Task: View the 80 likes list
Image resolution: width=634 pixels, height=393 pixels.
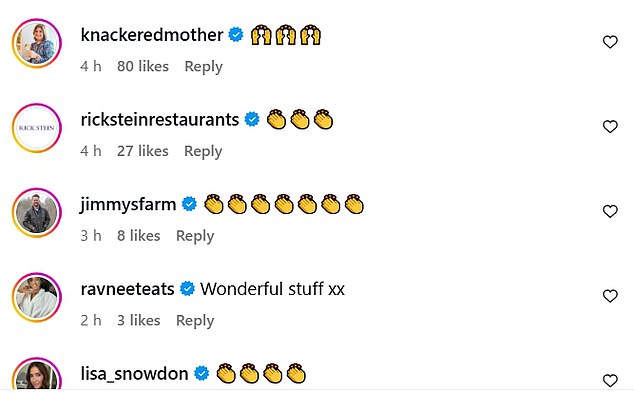Action: pyautogui.click(x=143, y=66)
